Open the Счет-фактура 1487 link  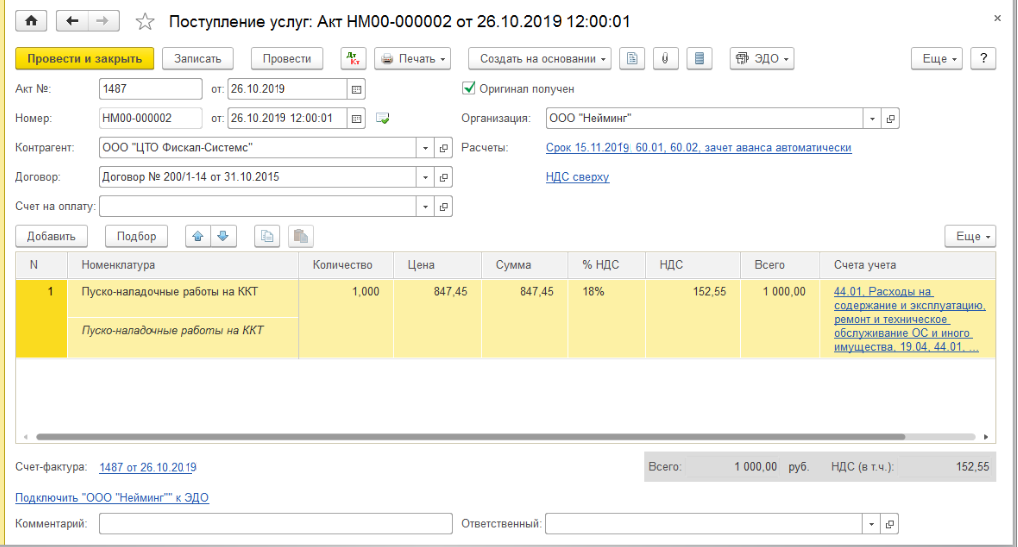point(148,467)
